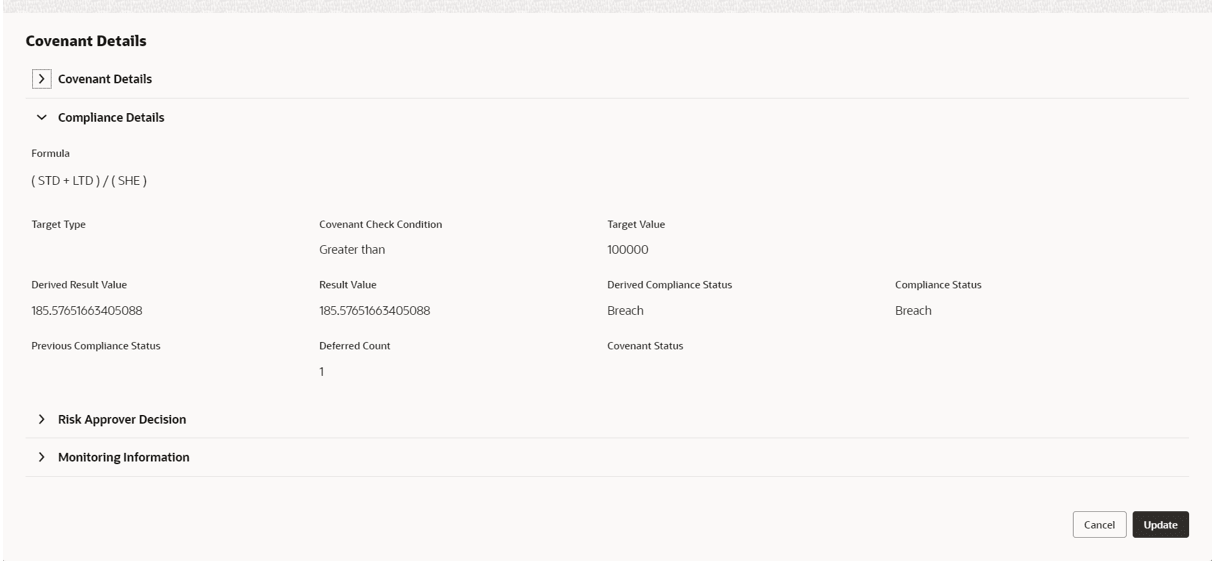Click the Result Value label
Image resolution: width=1212 pixels, height=562 pixels.
pos(348,285)
